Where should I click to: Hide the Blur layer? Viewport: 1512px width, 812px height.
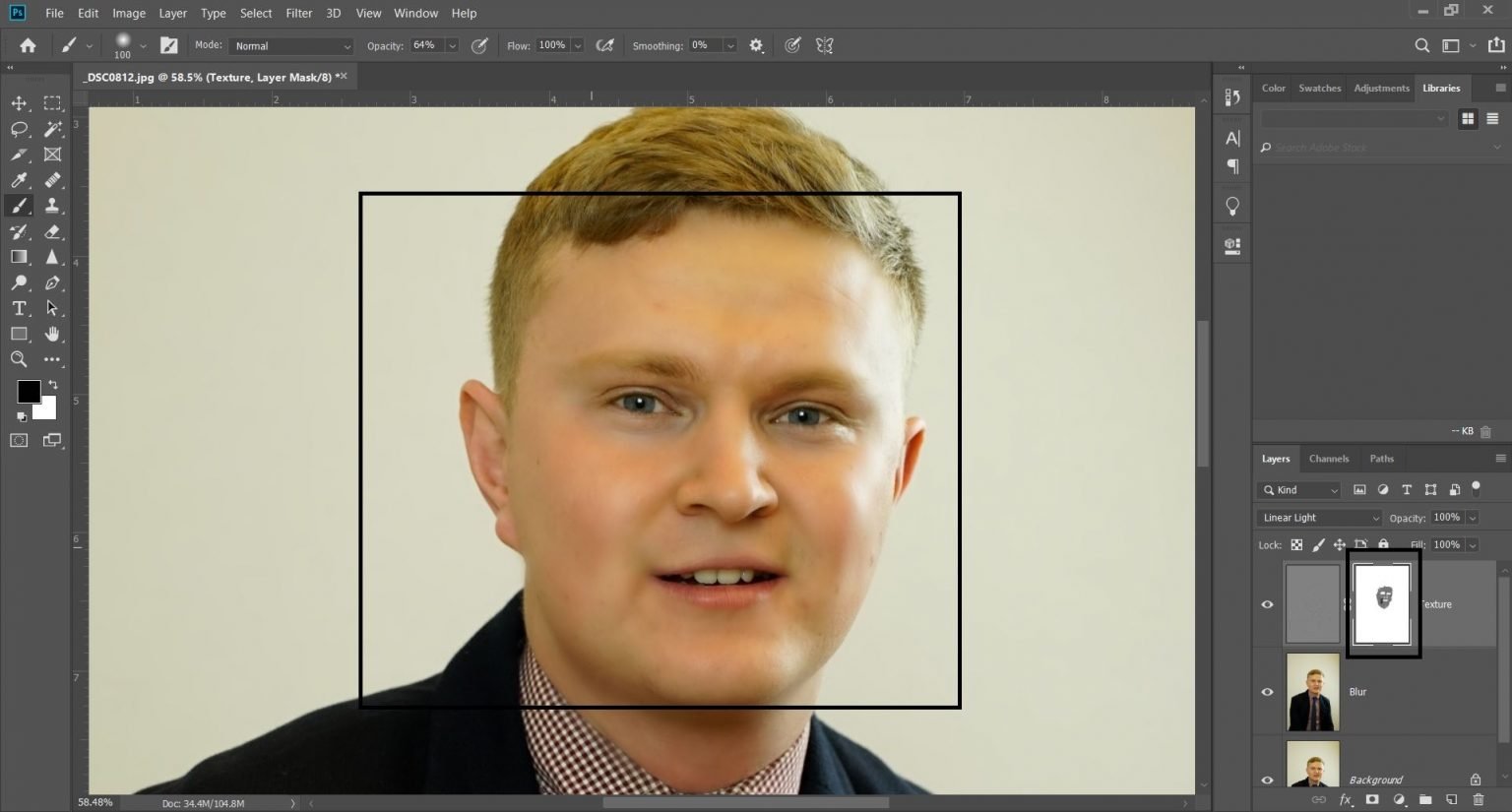(x=1268, y=691)
